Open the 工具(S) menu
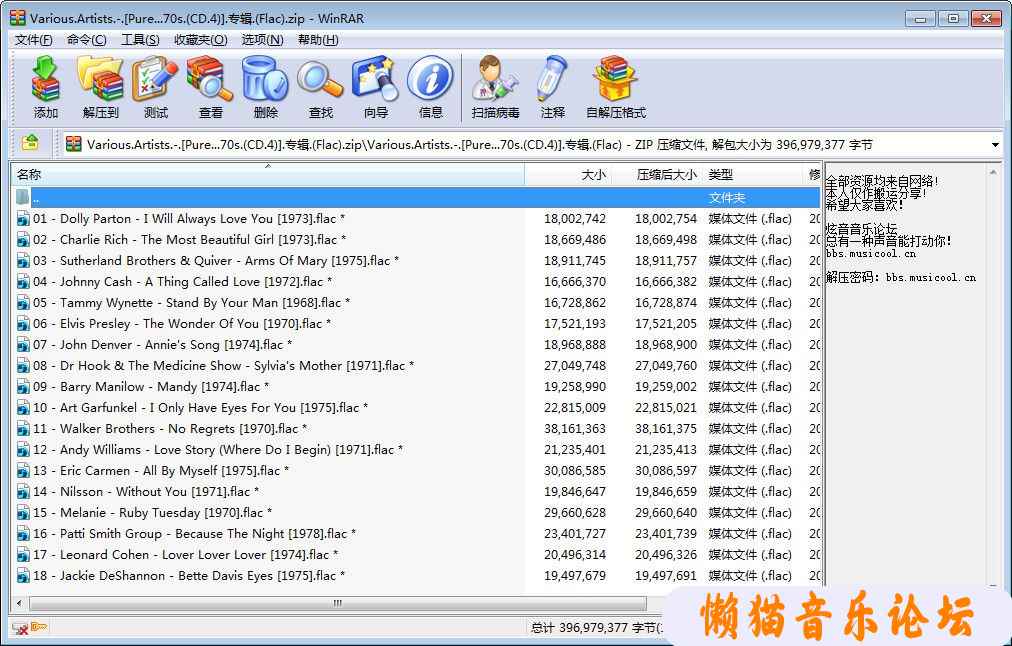Screen dimensions: 1012x646 pos(141,40)
